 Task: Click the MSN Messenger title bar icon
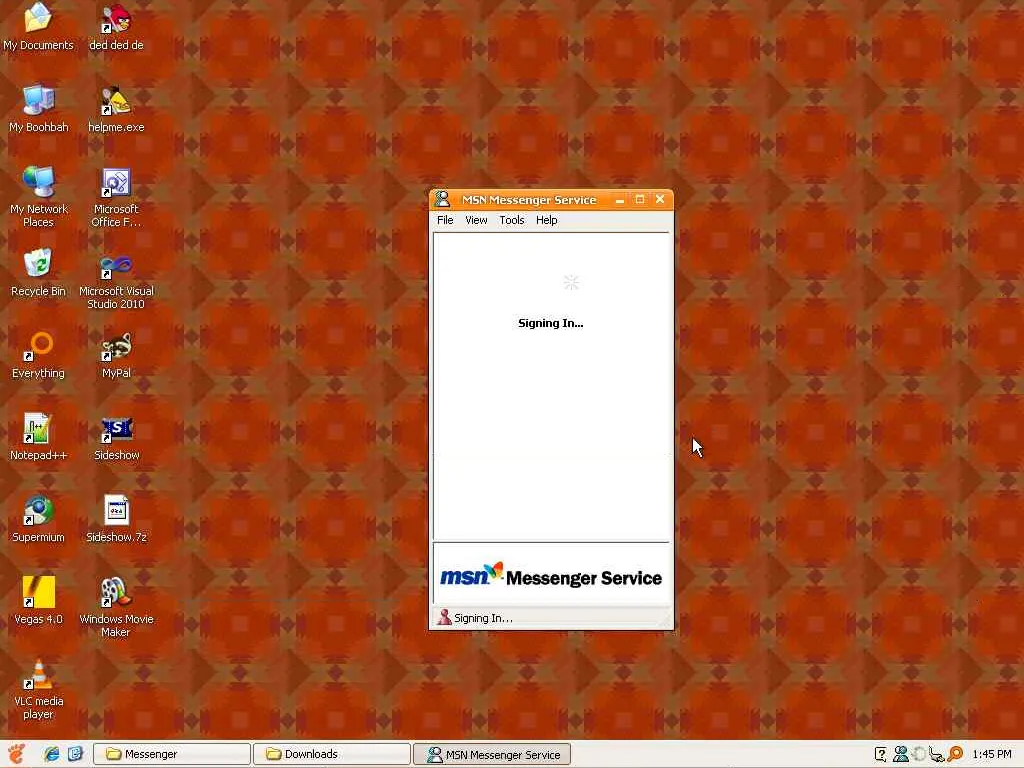[442, 199]
